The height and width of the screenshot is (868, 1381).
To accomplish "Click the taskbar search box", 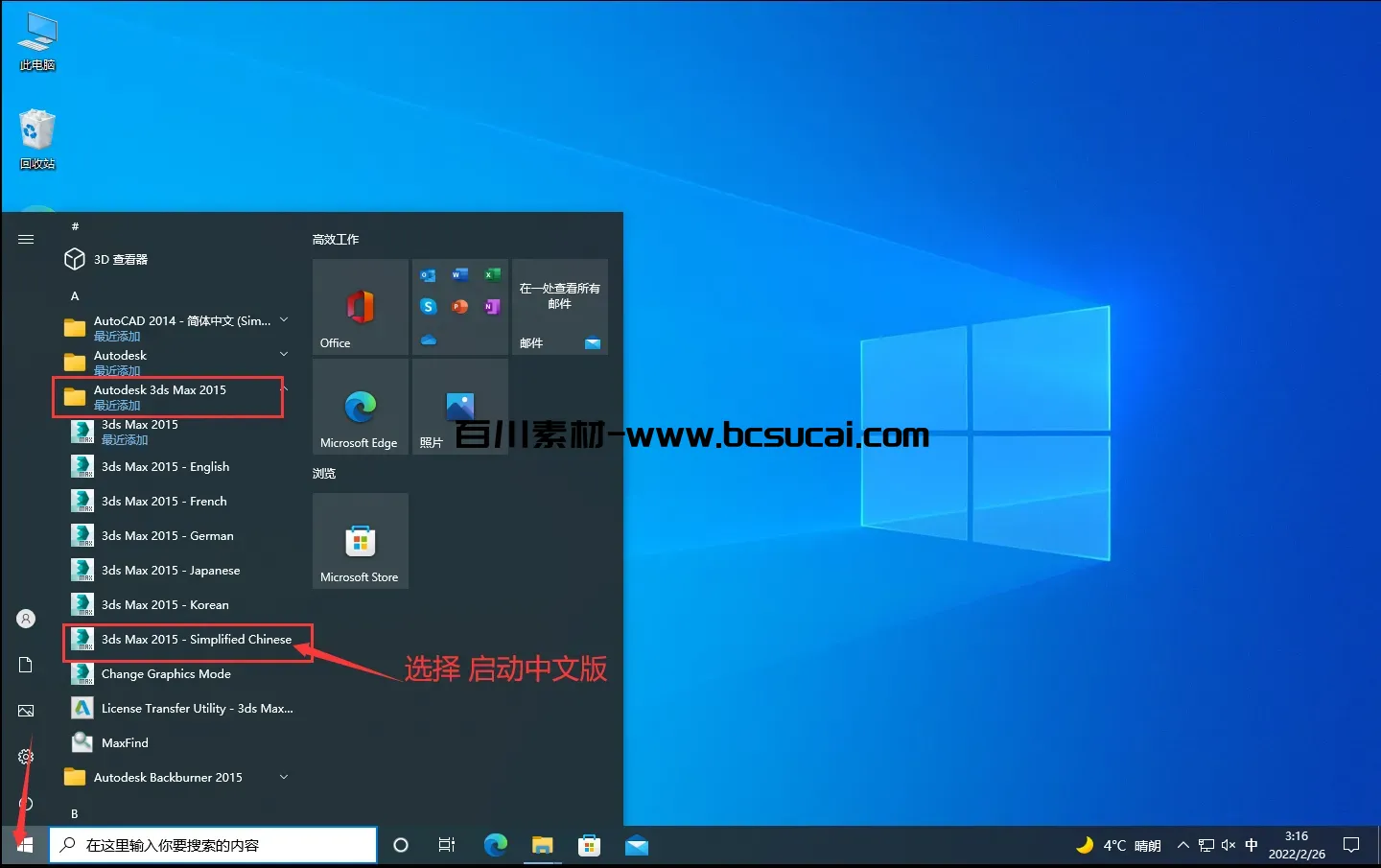I will [213, 845].
